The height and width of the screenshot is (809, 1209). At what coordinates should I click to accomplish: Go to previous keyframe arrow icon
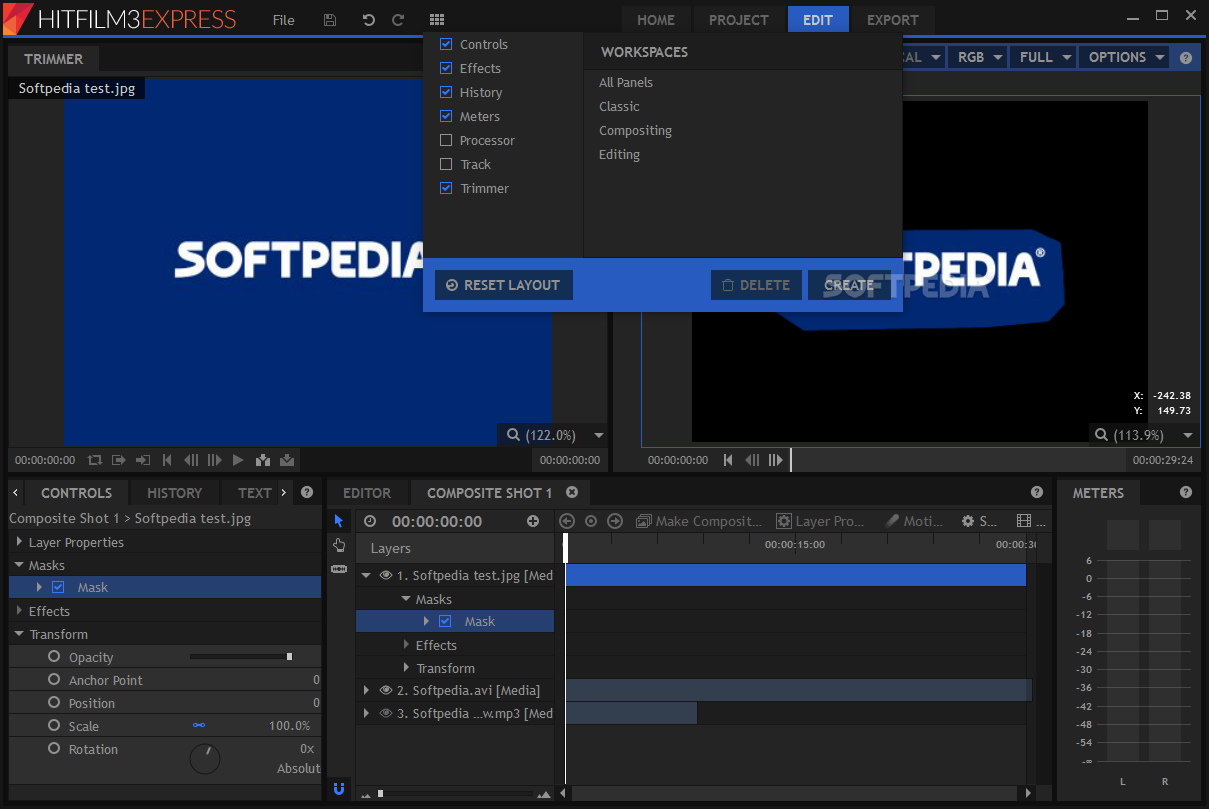[x=567, y=521]
